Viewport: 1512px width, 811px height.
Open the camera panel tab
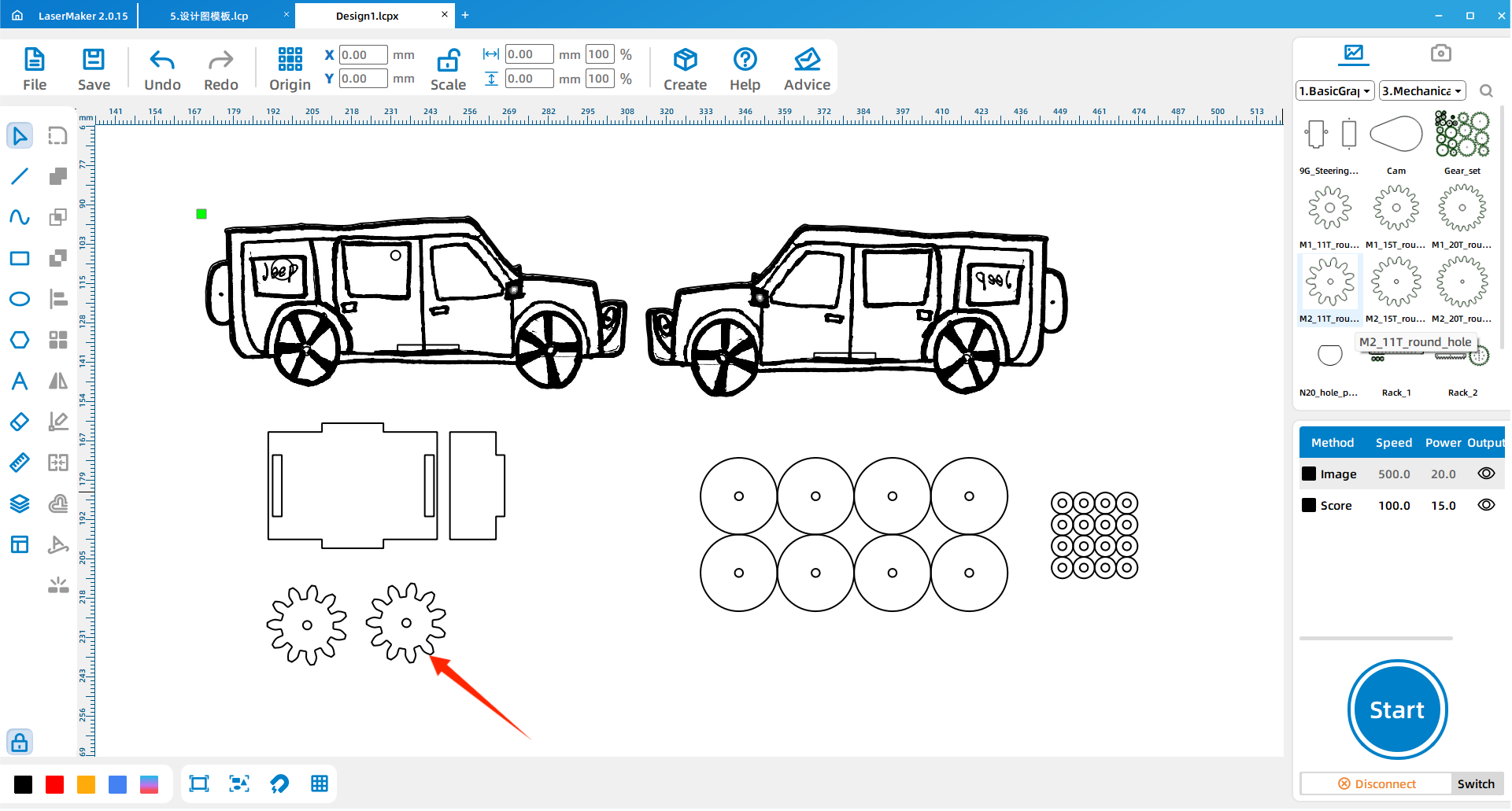(1440, 53)
